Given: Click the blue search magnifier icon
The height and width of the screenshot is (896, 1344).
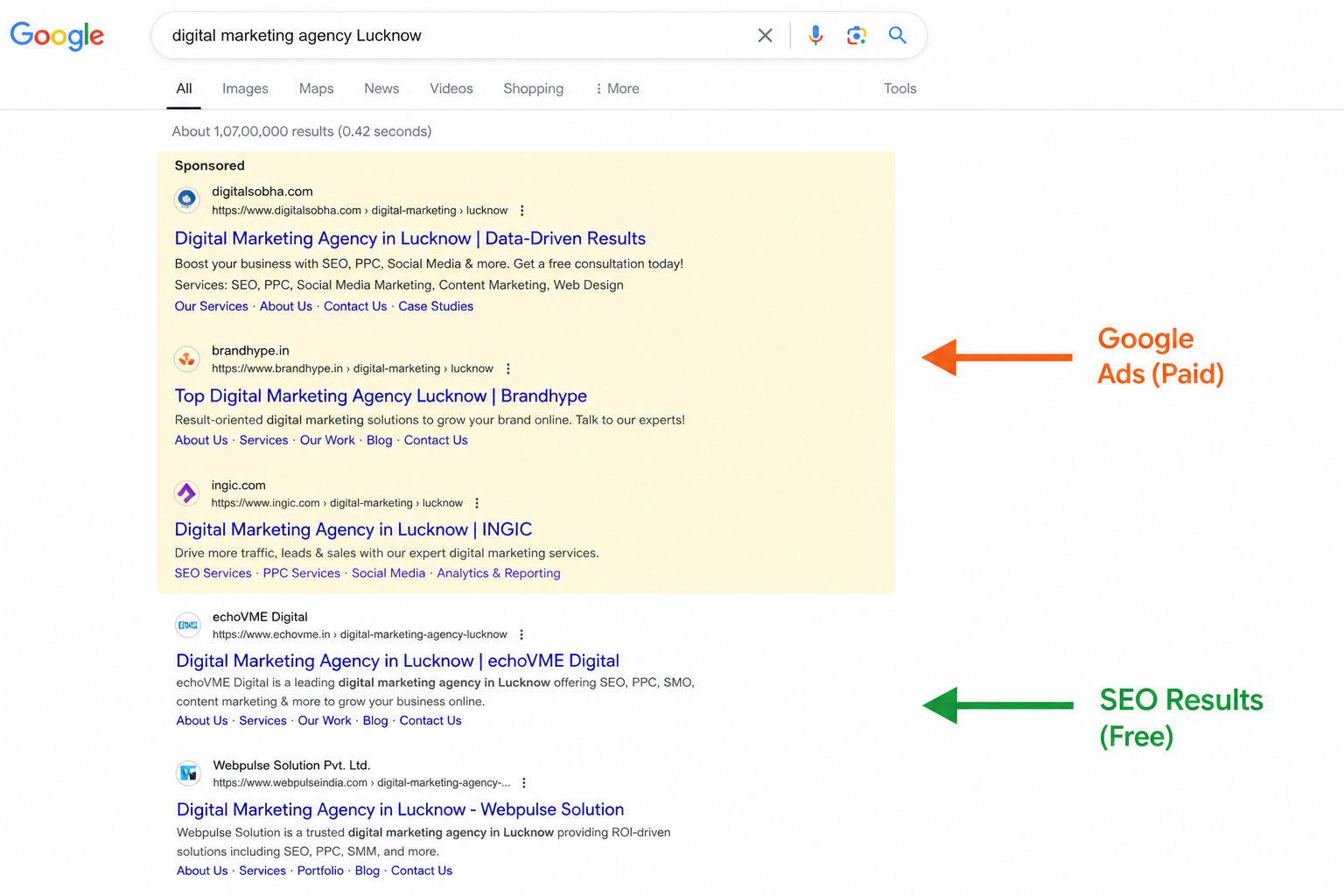Looking at the screenshot, I should click(x=897, y=35).
